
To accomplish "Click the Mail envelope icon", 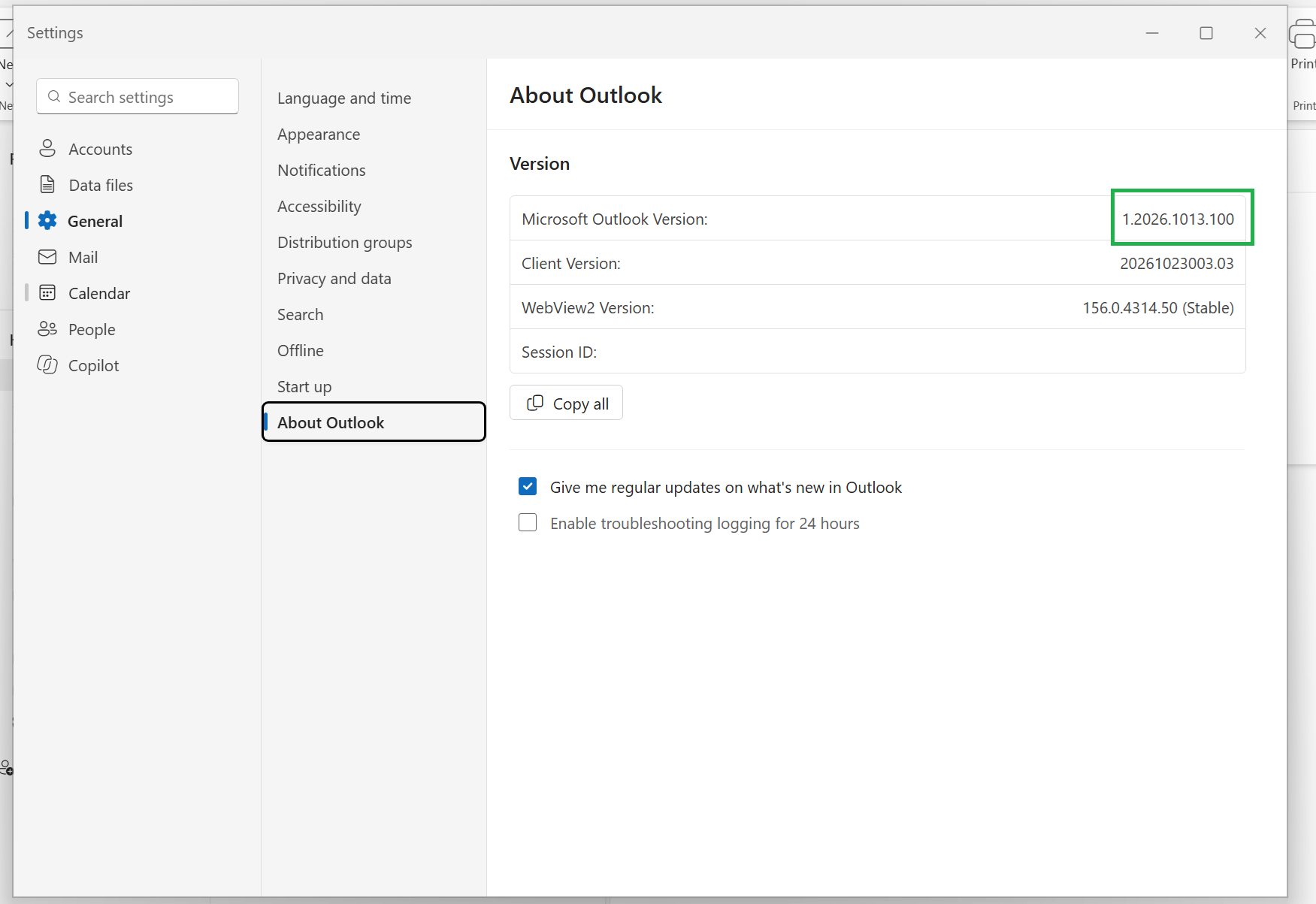I will (x=47, y=257).
